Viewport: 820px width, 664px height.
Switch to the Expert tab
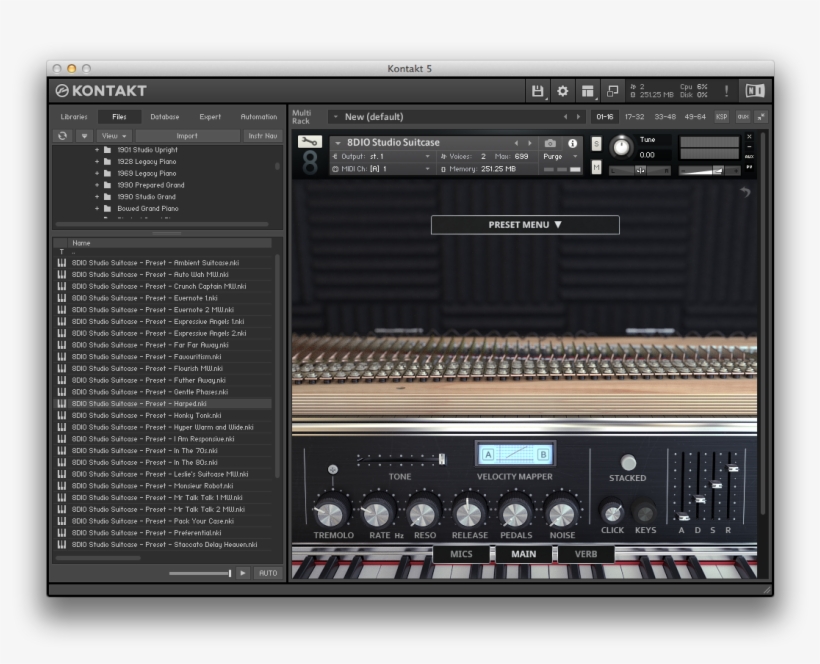pyautogui.click(x=210, y=117)
